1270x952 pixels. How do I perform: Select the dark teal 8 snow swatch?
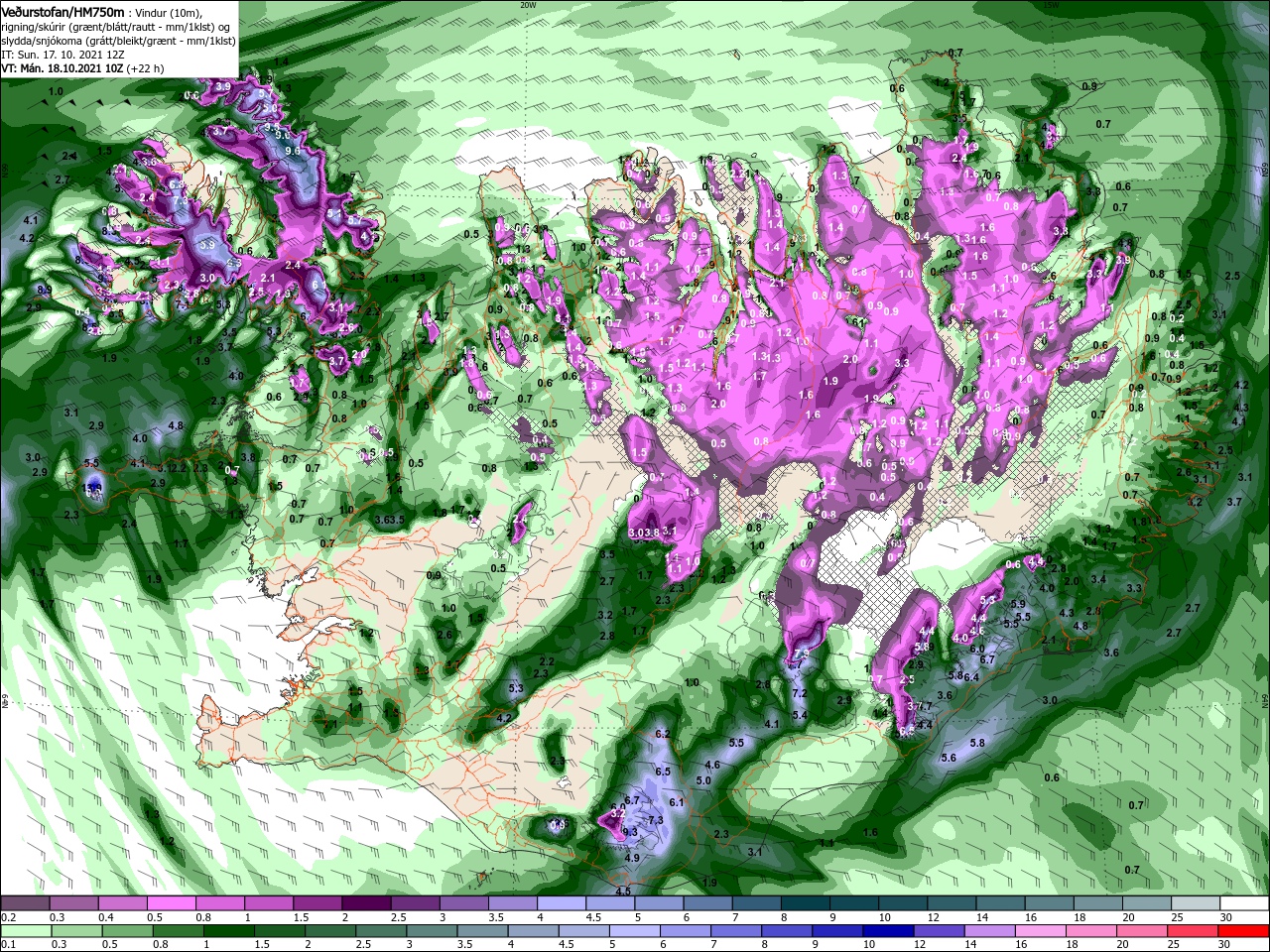[x=805, y=902]
